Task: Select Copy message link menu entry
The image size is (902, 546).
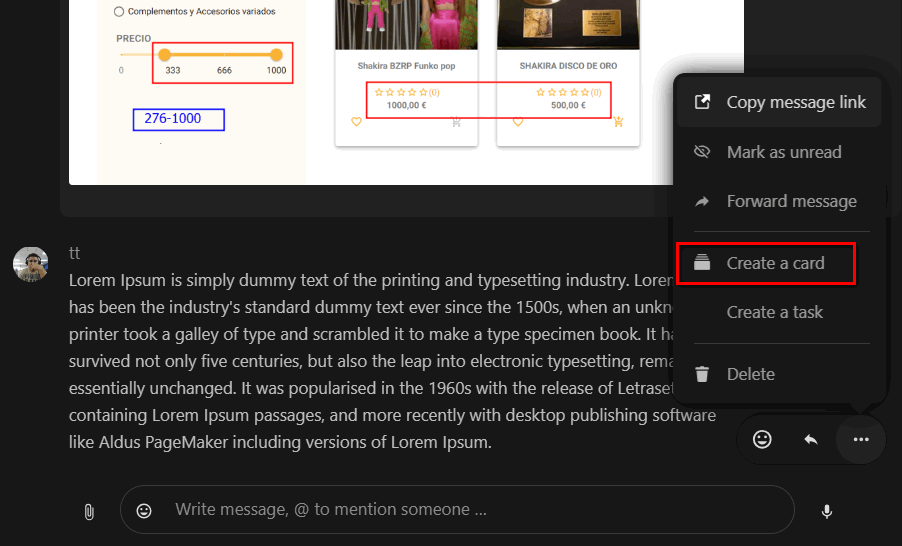Action: point(779,102)
